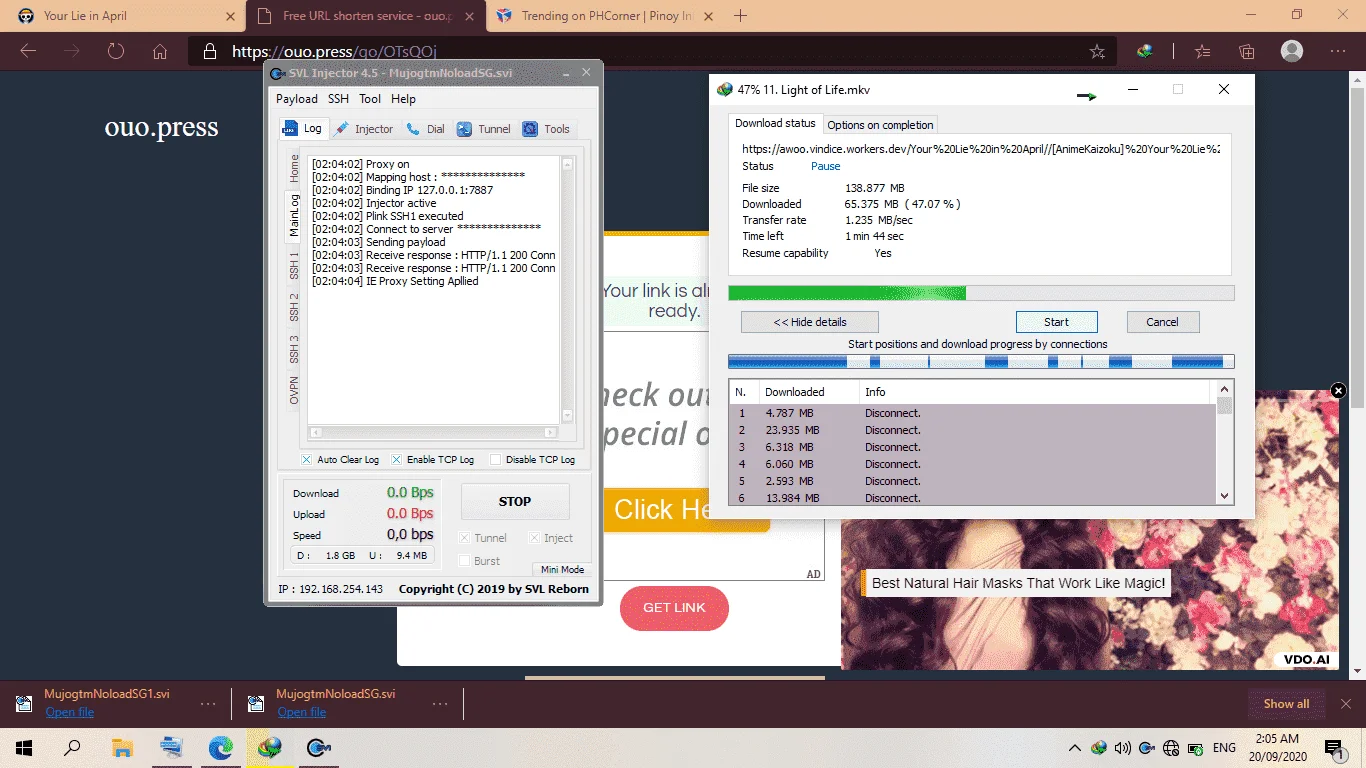The image size is (1366, 768).
Task: Open the battery icon in the system tray
Action: tap(1194, 748)
